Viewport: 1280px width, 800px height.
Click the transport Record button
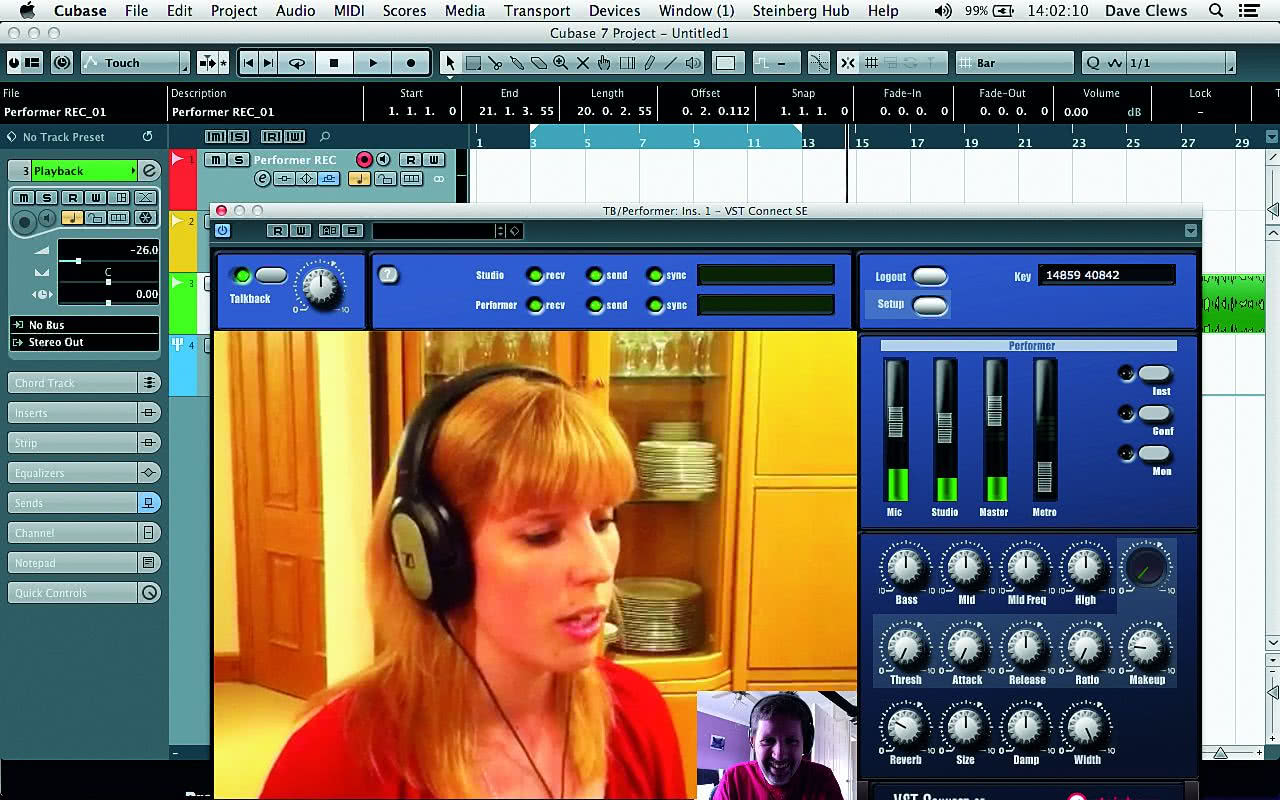point(411,63)
